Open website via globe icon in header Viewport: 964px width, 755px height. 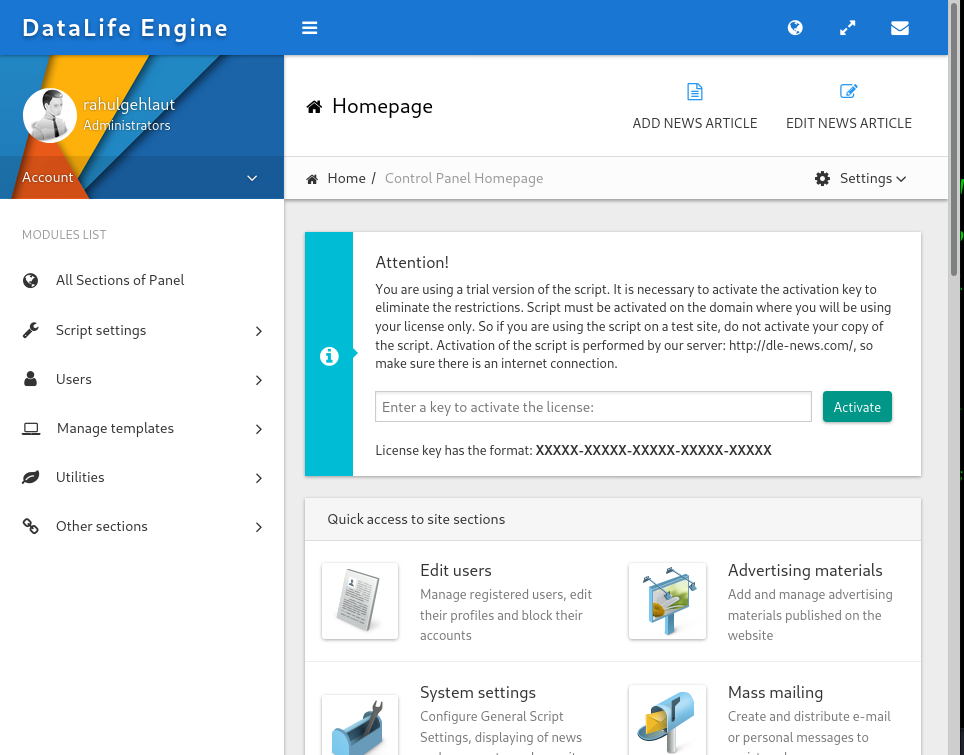795,28
